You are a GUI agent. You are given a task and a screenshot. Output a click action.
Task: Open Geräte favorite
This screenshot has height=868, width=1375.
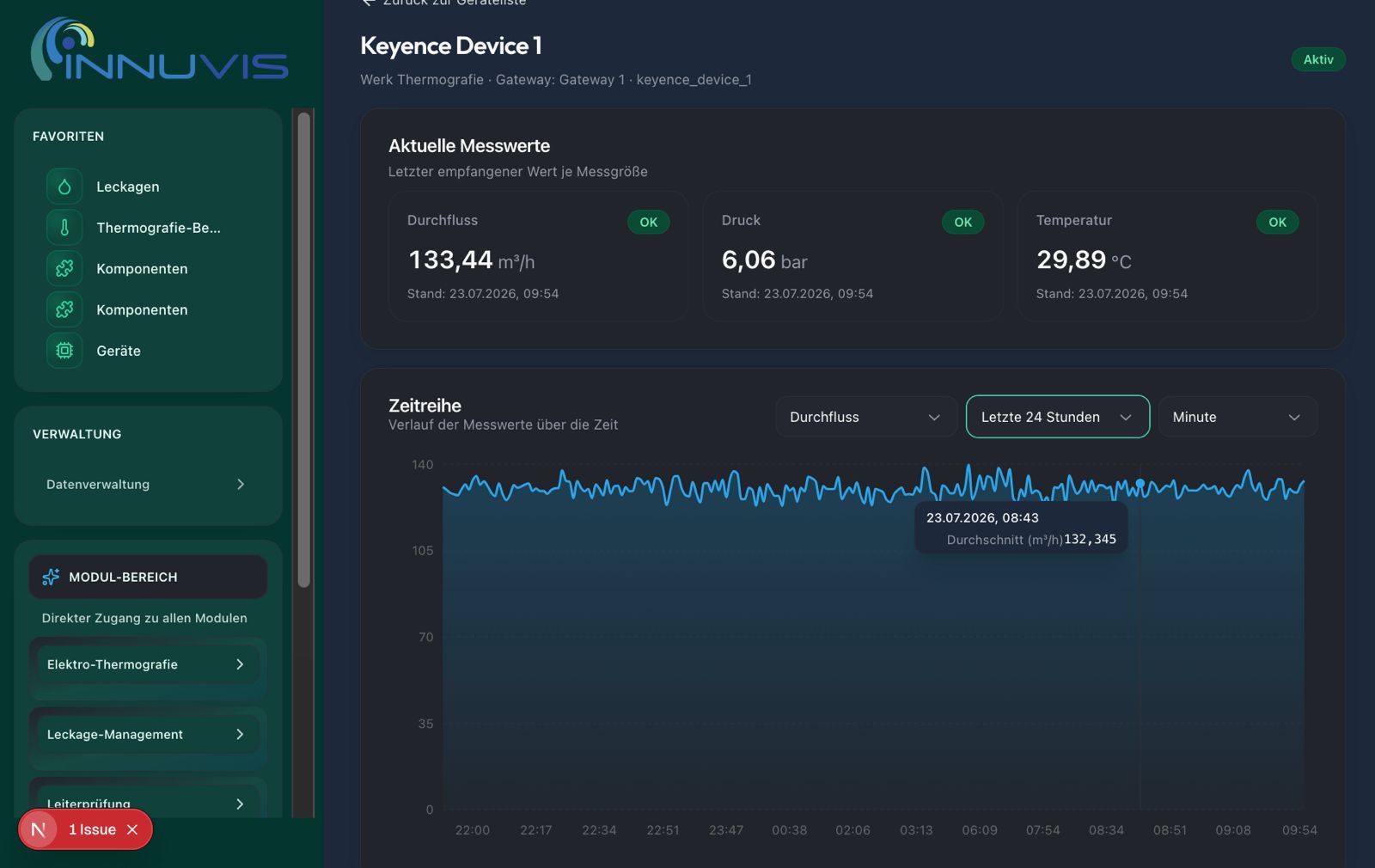point(148,351)
